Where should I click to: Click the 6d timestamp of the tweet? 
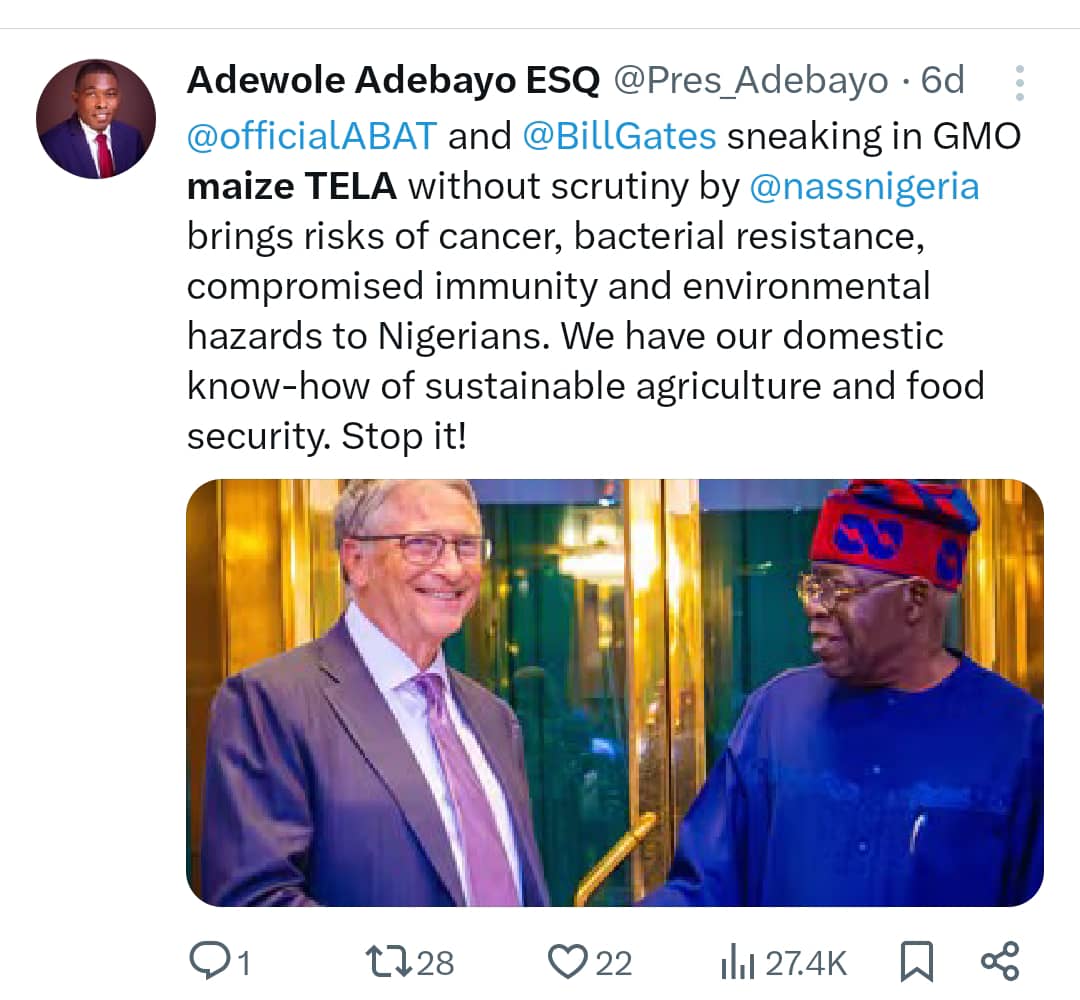tap(942, 82)
